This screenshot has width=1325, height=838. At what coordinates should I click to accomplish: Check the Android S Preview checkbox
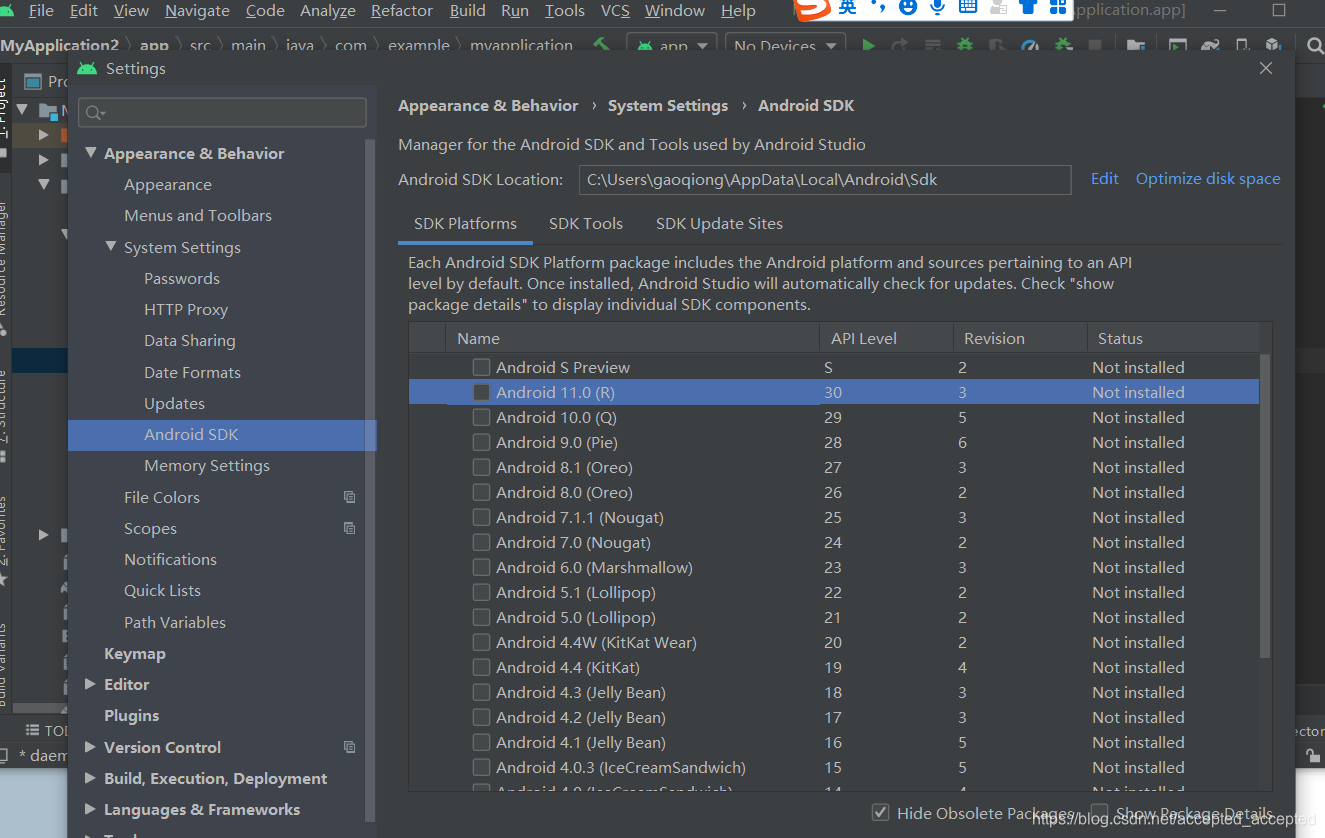(481, 367)
